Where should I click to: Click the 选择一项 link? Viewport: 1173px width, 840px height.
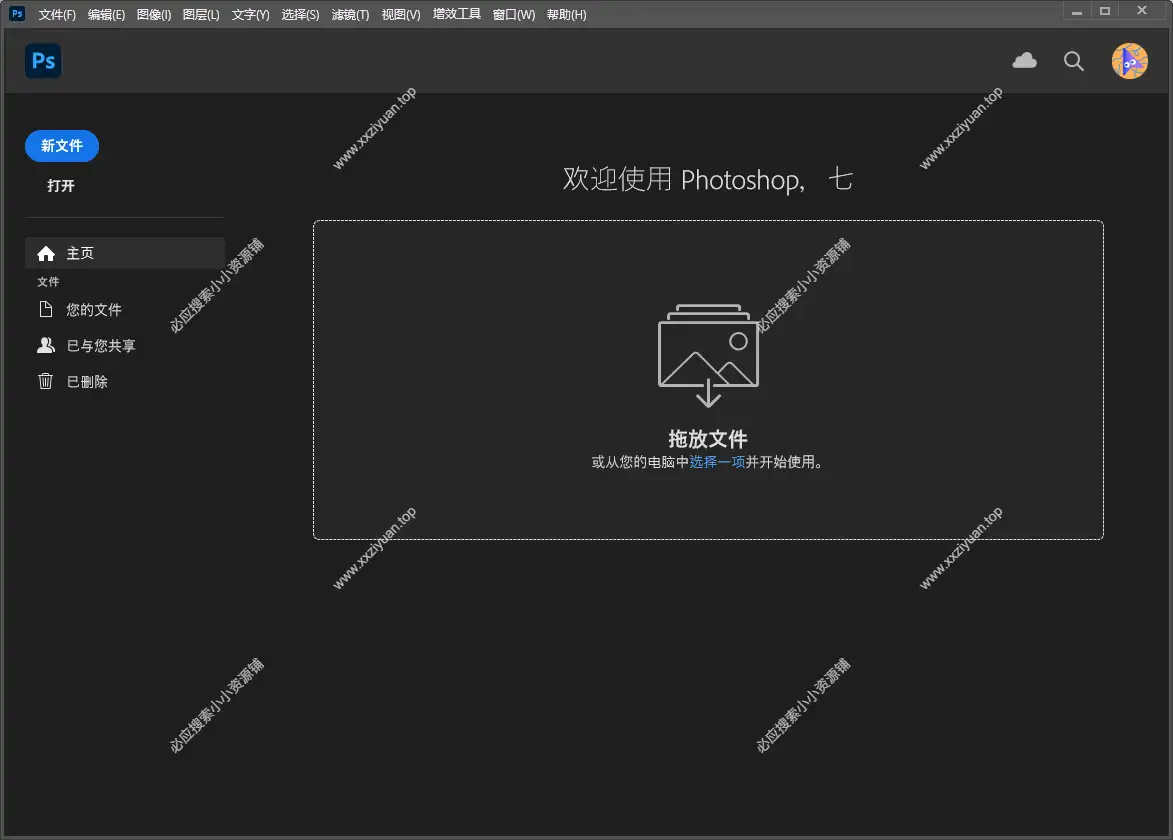[x=717, y=462]
